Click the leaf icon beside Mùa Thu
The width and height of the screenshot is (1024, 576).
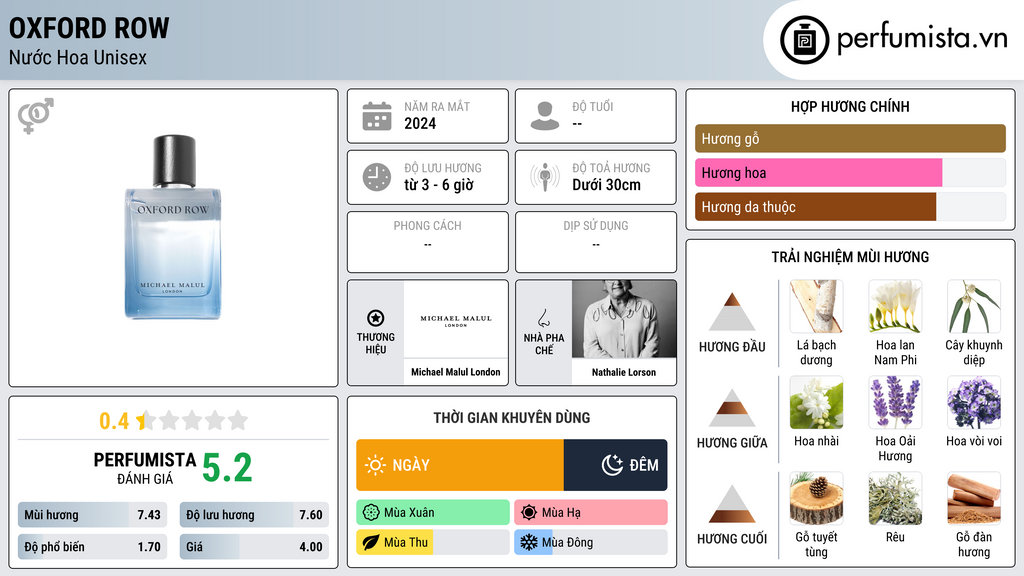point(371,543)
